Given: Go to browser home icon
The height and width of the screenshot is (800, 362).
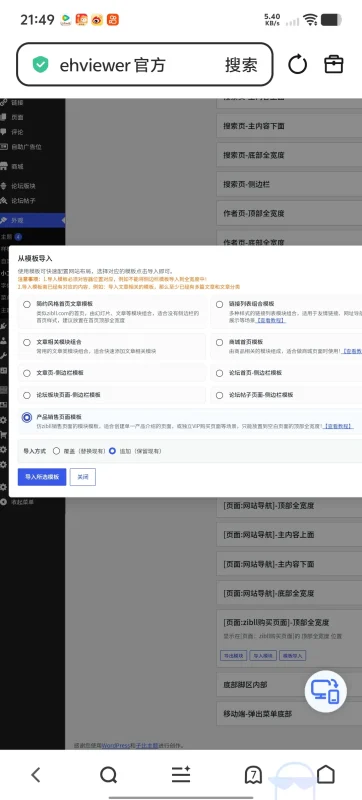Looking at the screenshot, I should (x=326, y=774).
